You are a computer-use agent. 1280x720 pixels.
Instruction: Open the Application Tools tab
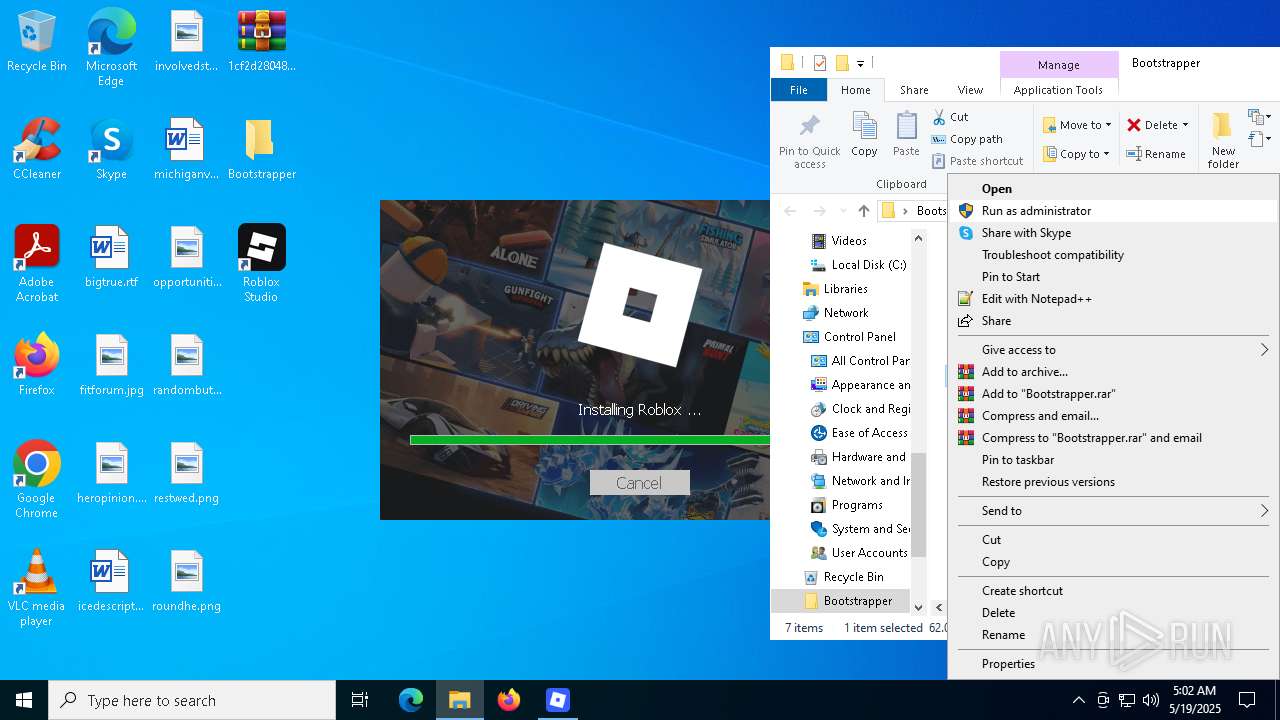click(x=1058, y=90)
